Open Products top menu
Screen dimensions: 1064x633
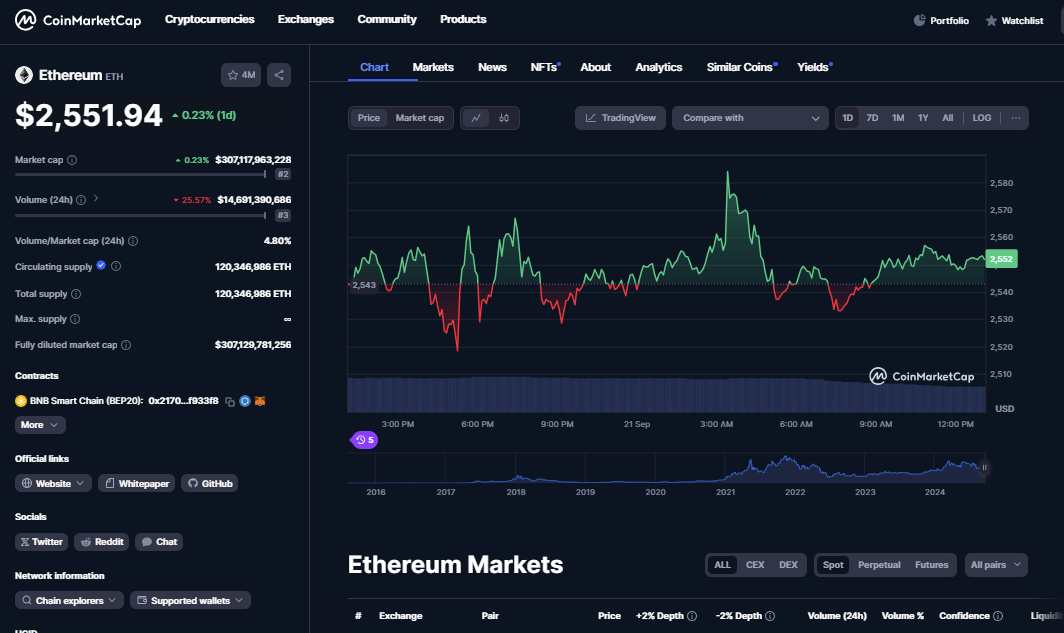(463, 20)
